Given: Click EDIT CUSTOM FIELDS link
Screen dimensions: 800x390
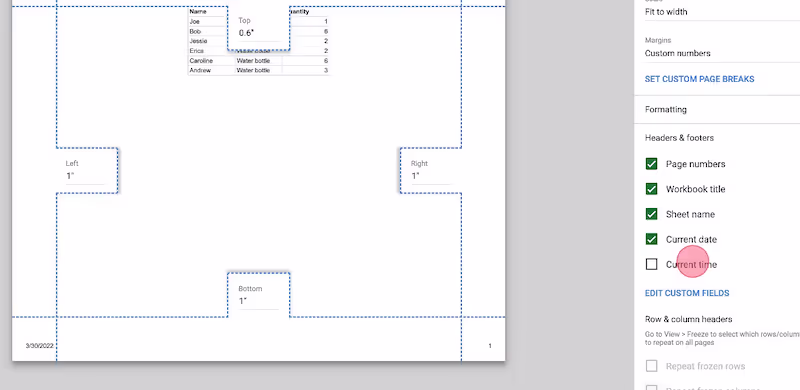Looking at the screenshot, I should [x=687, y=293].
